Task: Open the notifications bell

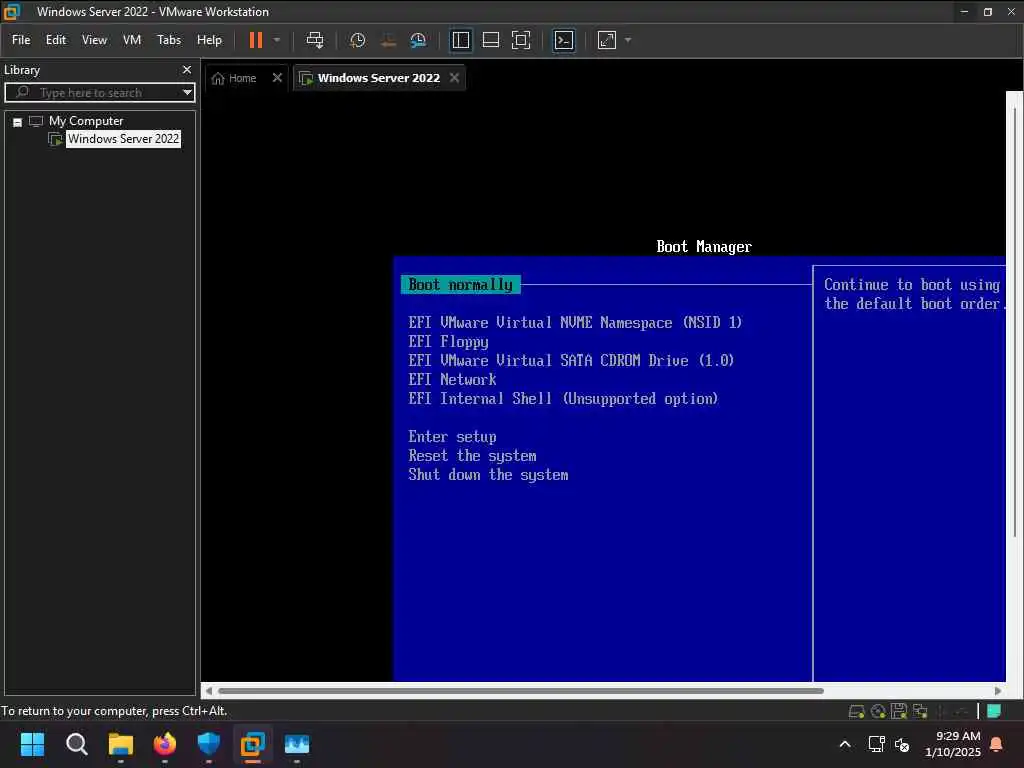Action: pos(997,744)
